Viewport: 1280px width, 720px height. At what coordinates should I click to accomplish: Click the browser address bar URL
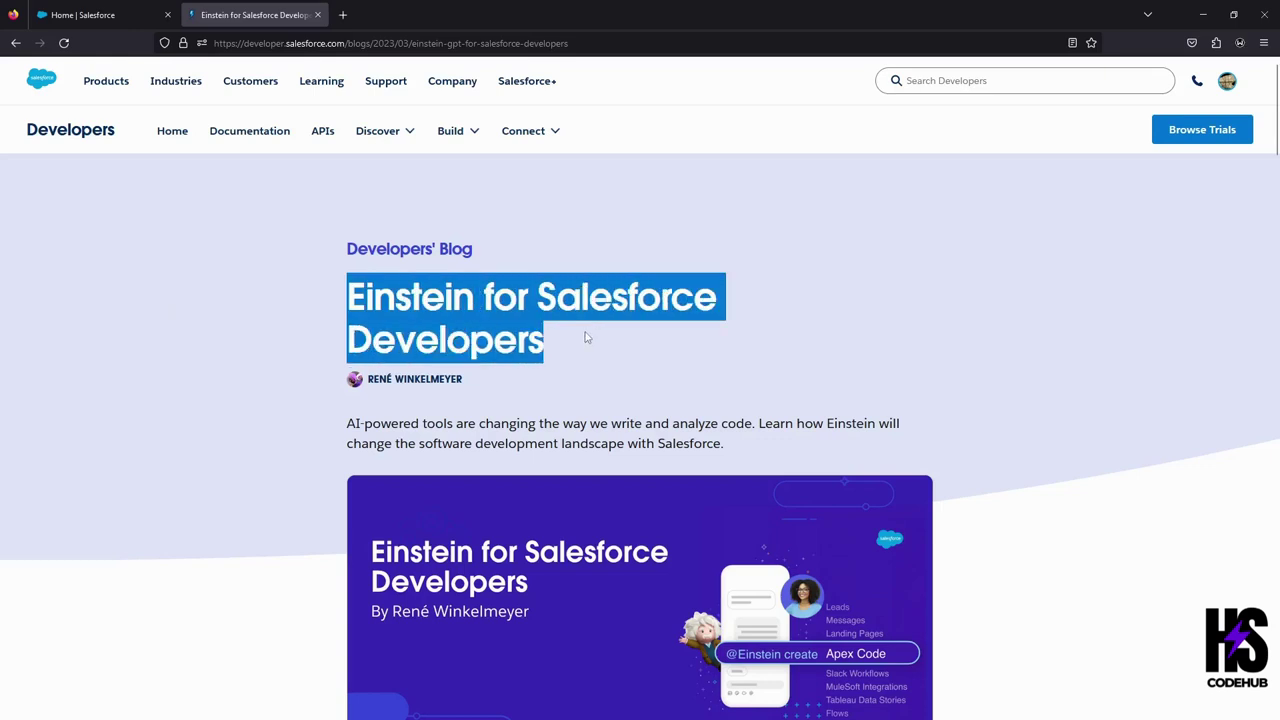[390, 43]
